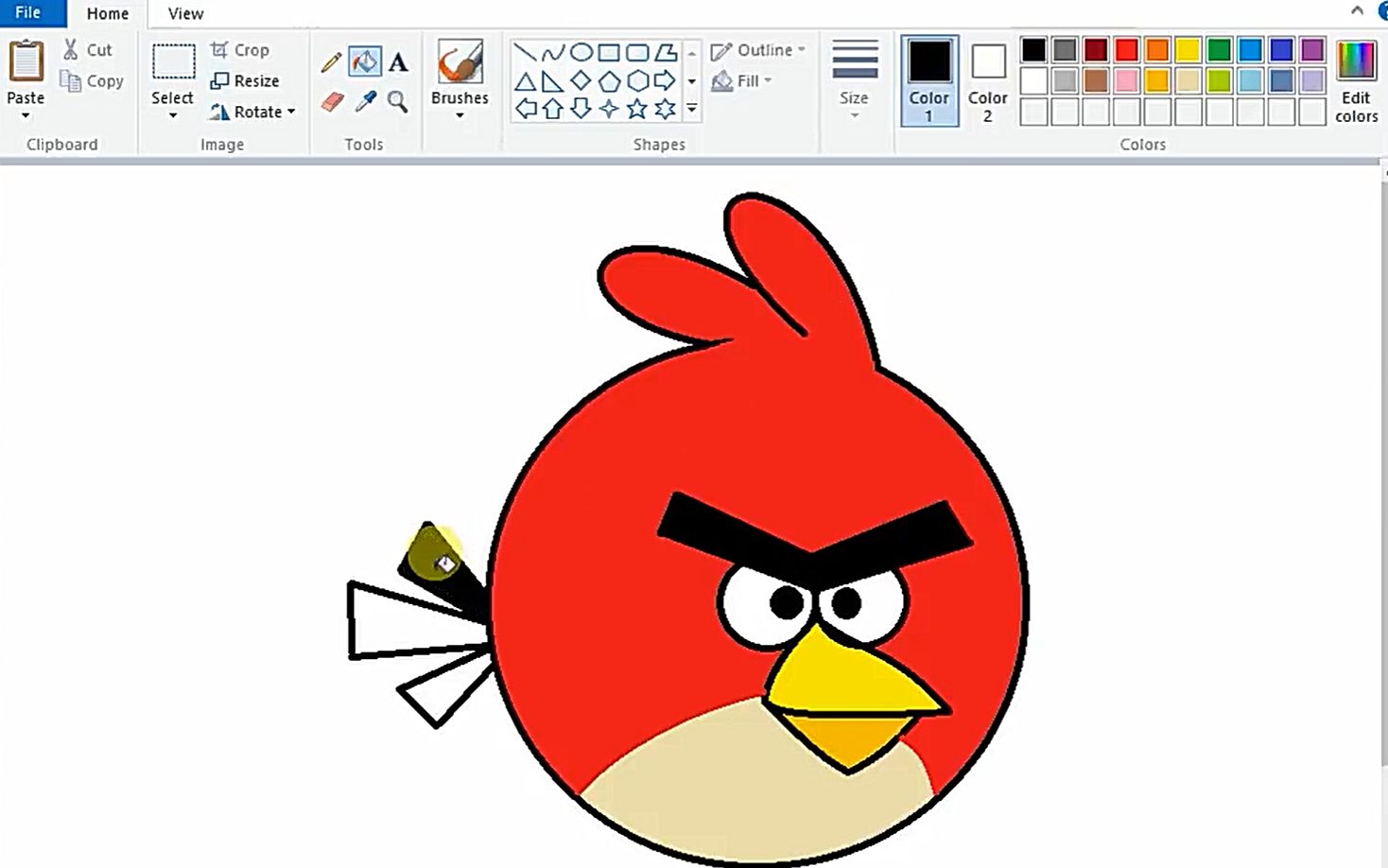Open the Edit colors dialog

(x=1356, y=81)
